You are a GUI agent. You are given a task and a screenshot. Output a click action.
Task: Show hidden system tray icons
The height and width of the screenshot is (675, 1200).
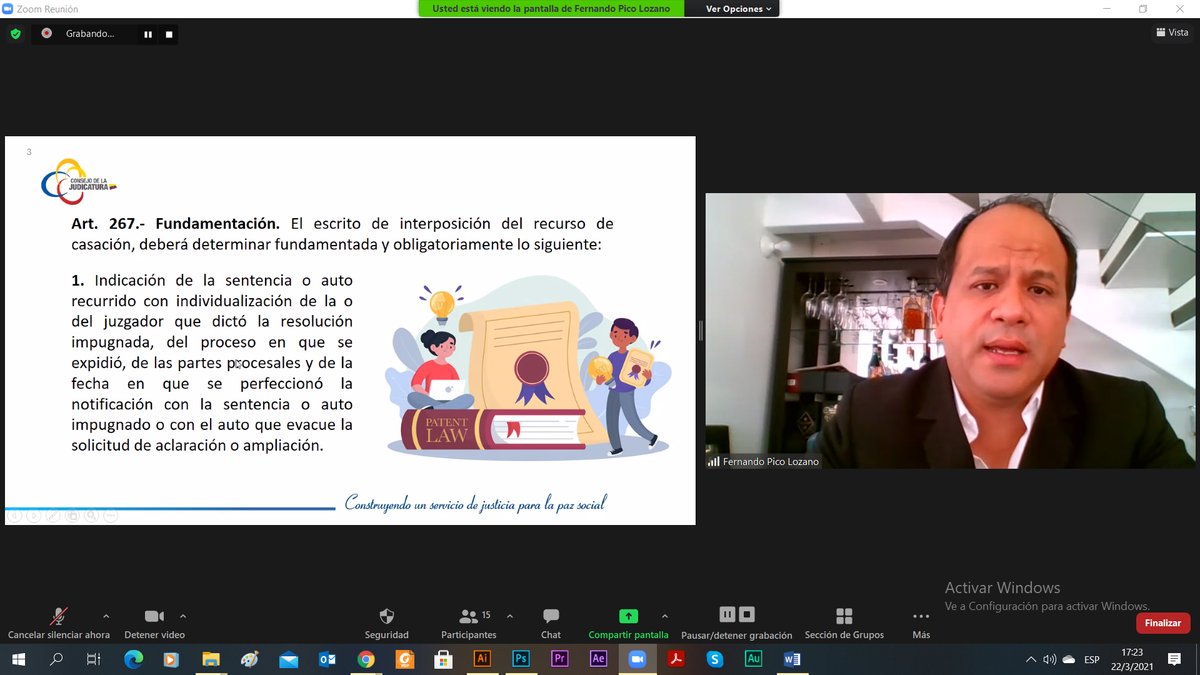tap(1031, 660)
